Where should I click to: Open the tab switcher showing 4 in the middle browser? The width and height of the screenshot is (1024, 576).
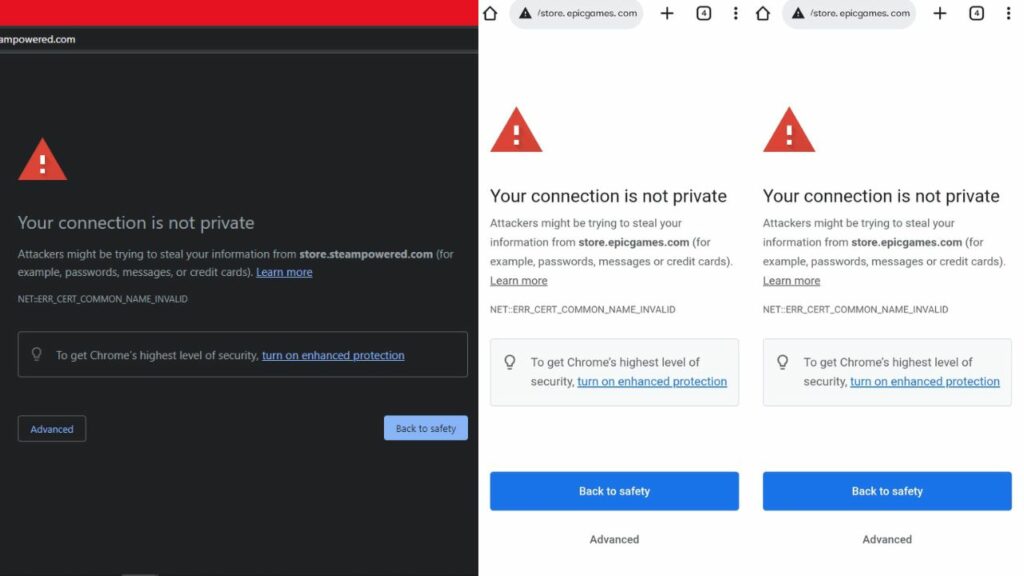(703, 13)
